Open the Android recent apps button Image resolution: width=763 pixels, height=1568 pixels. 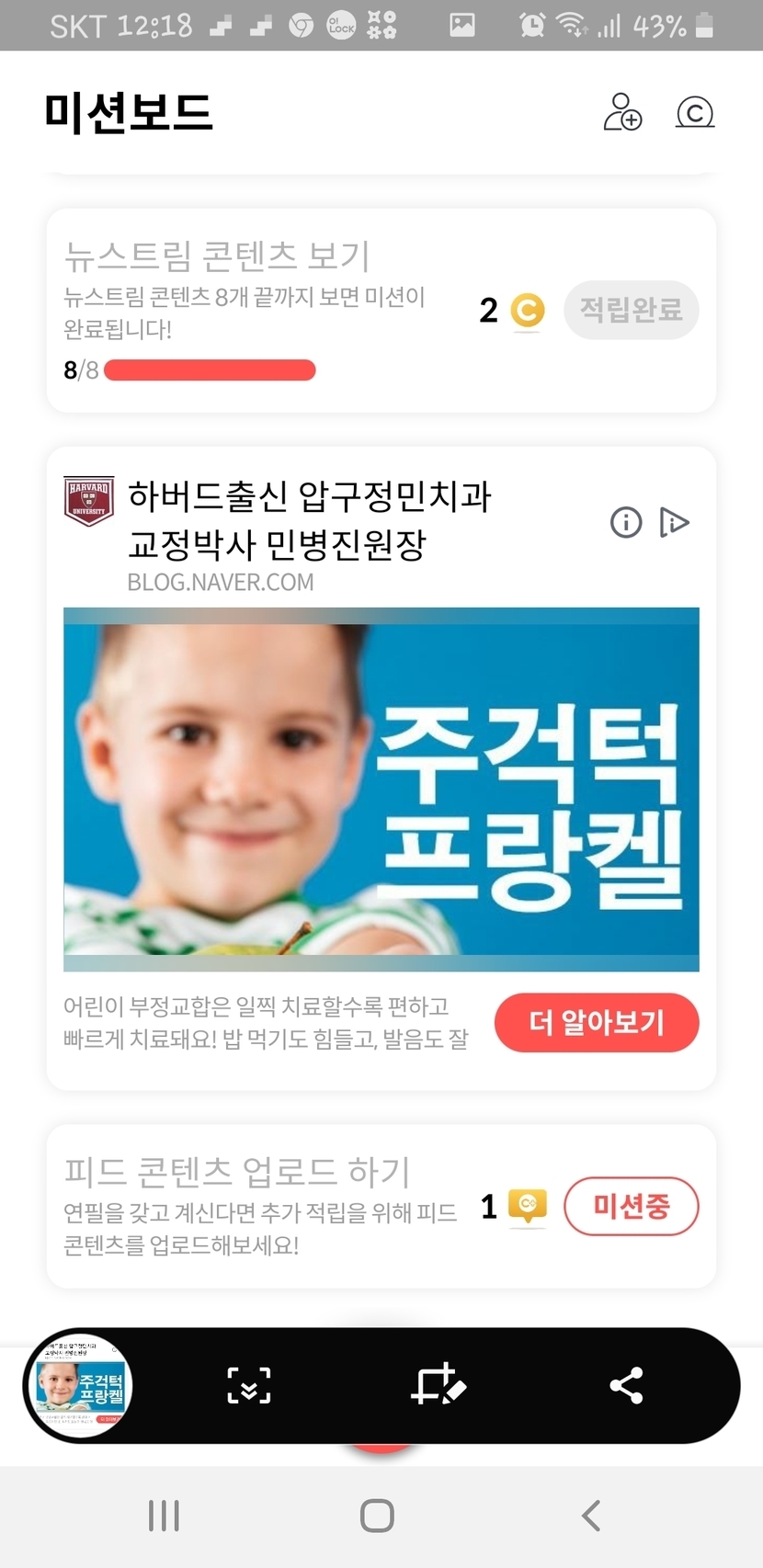pyautogui.click(x=164, y=1516)
